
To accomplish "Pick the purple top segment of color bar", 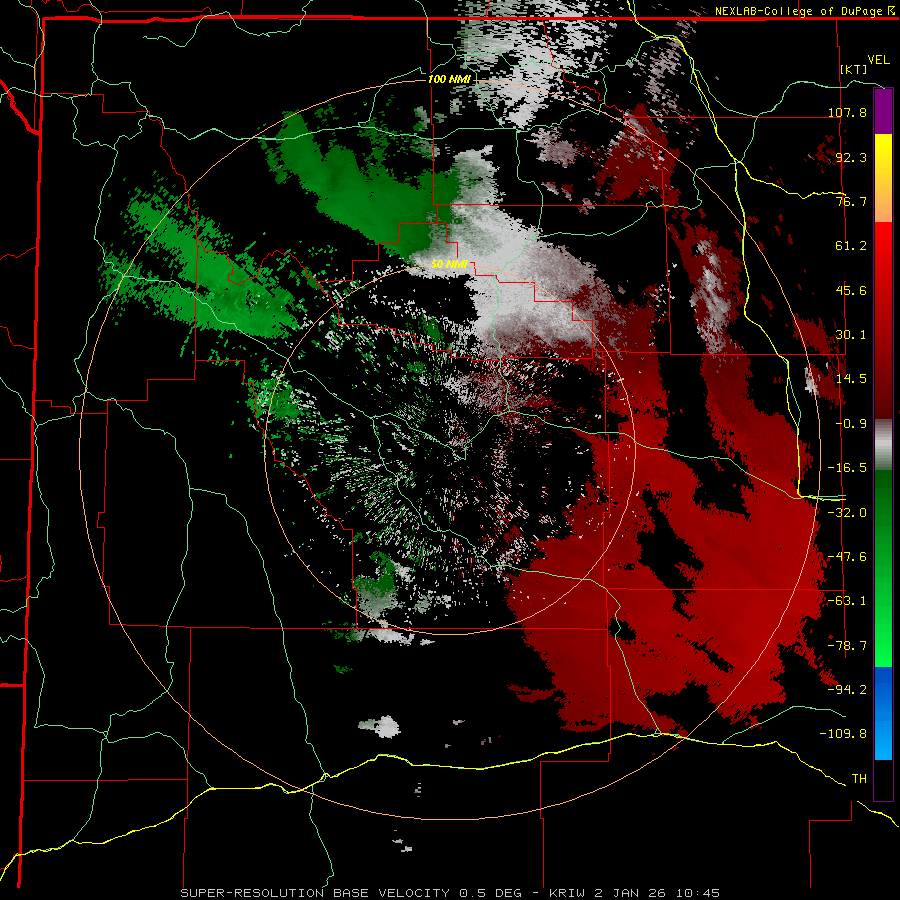I will pos(883,112).
